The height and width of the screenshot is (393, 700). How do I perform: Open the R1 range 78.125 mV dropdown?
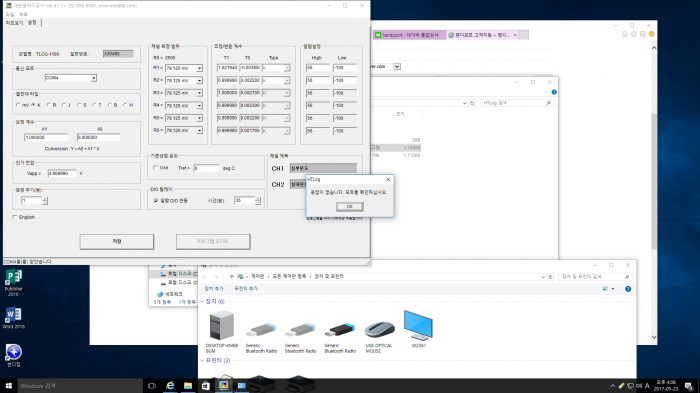(199, 68)
